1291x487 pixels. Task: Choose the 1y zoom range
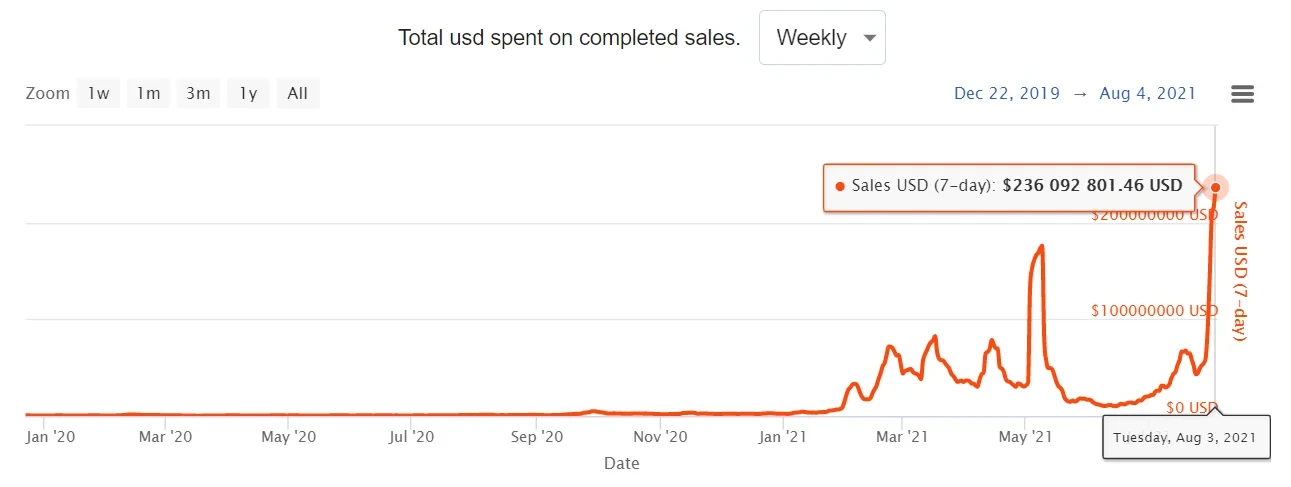click(x=248, y=94)
